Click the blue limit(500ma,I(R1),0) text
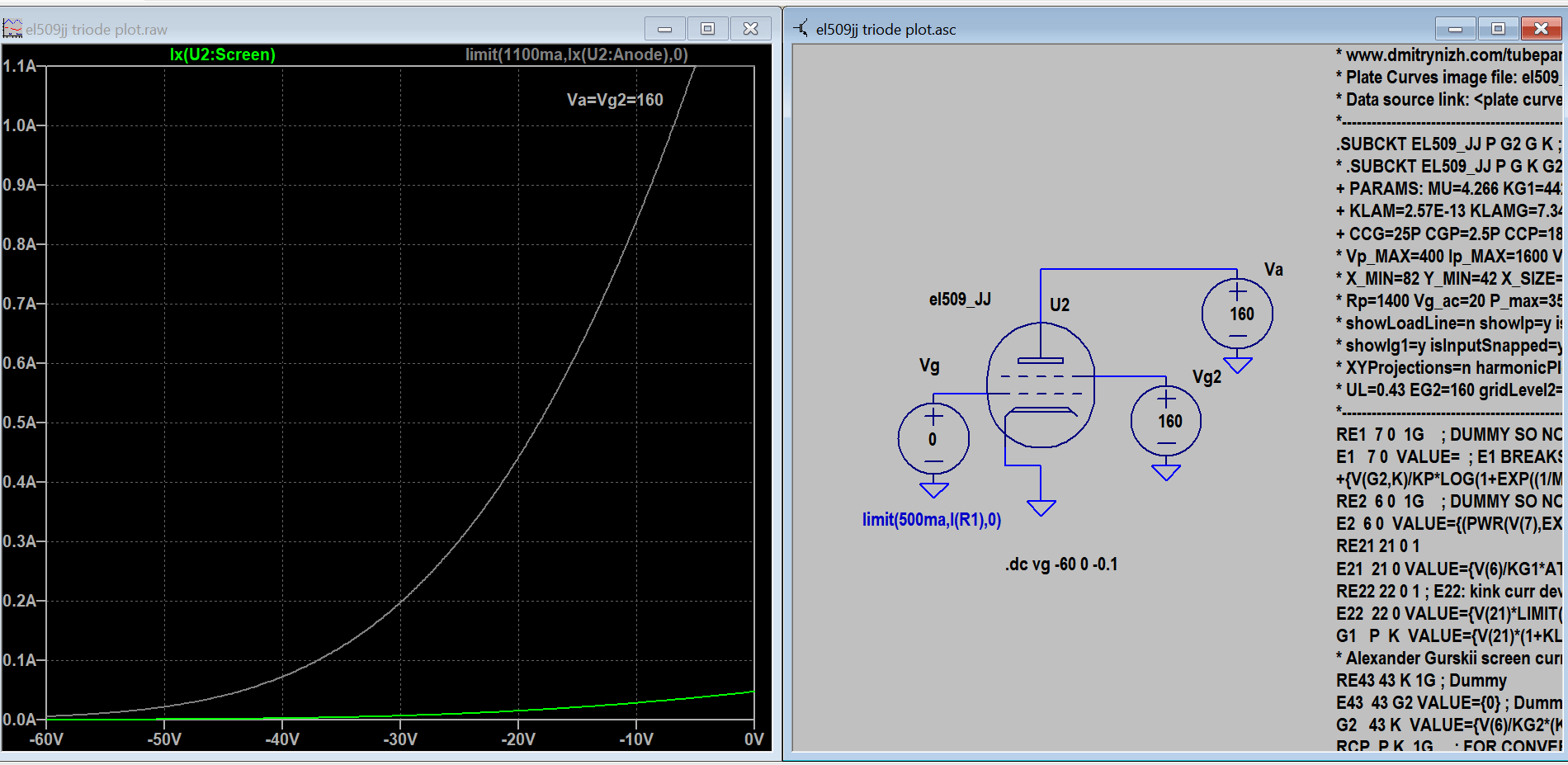Screen dimensions: 1568x765 point(932,520)
